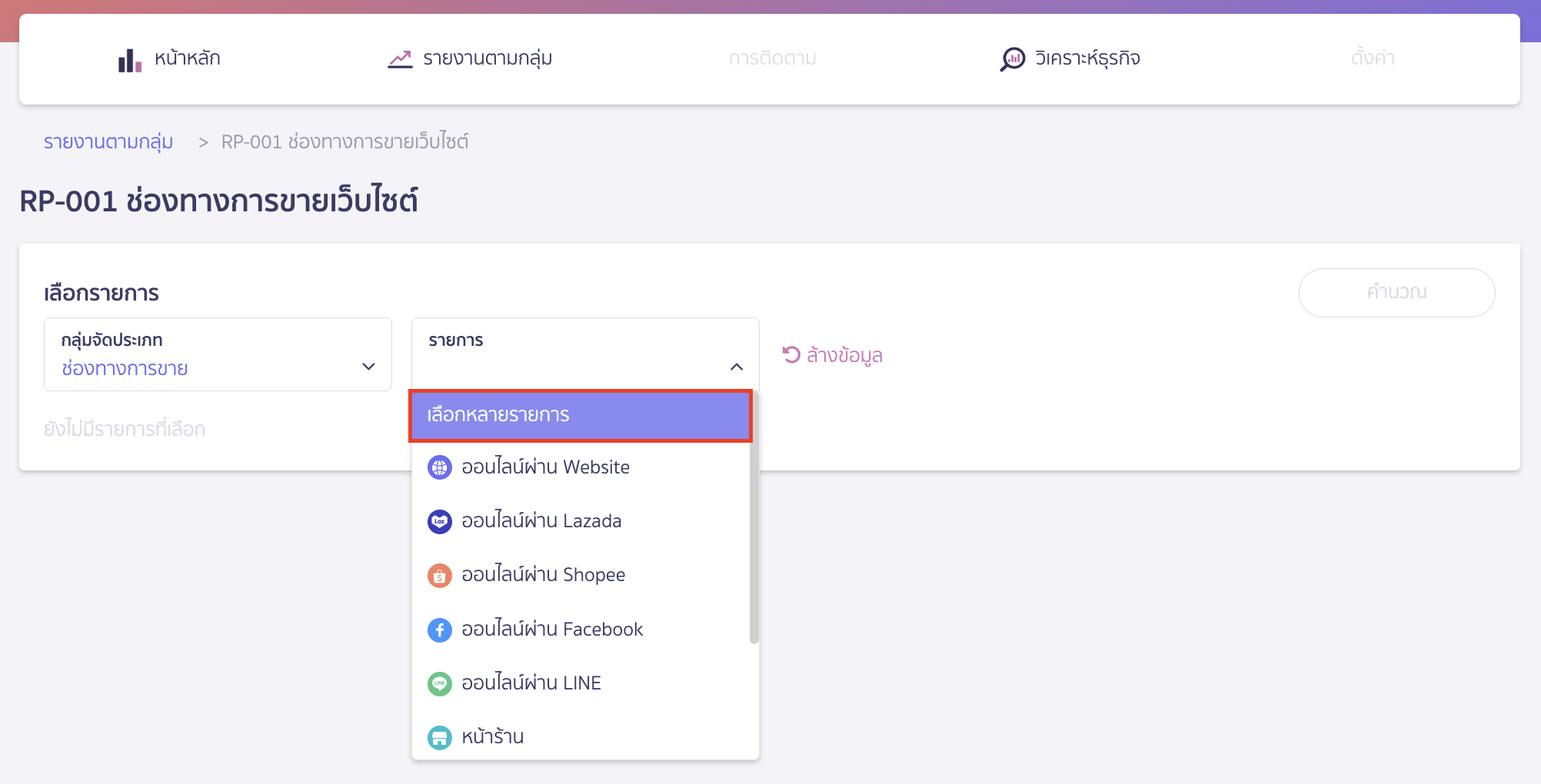Click the storefront icon for หน้าร้าน

pyautogui.click(x=440, y=738)
